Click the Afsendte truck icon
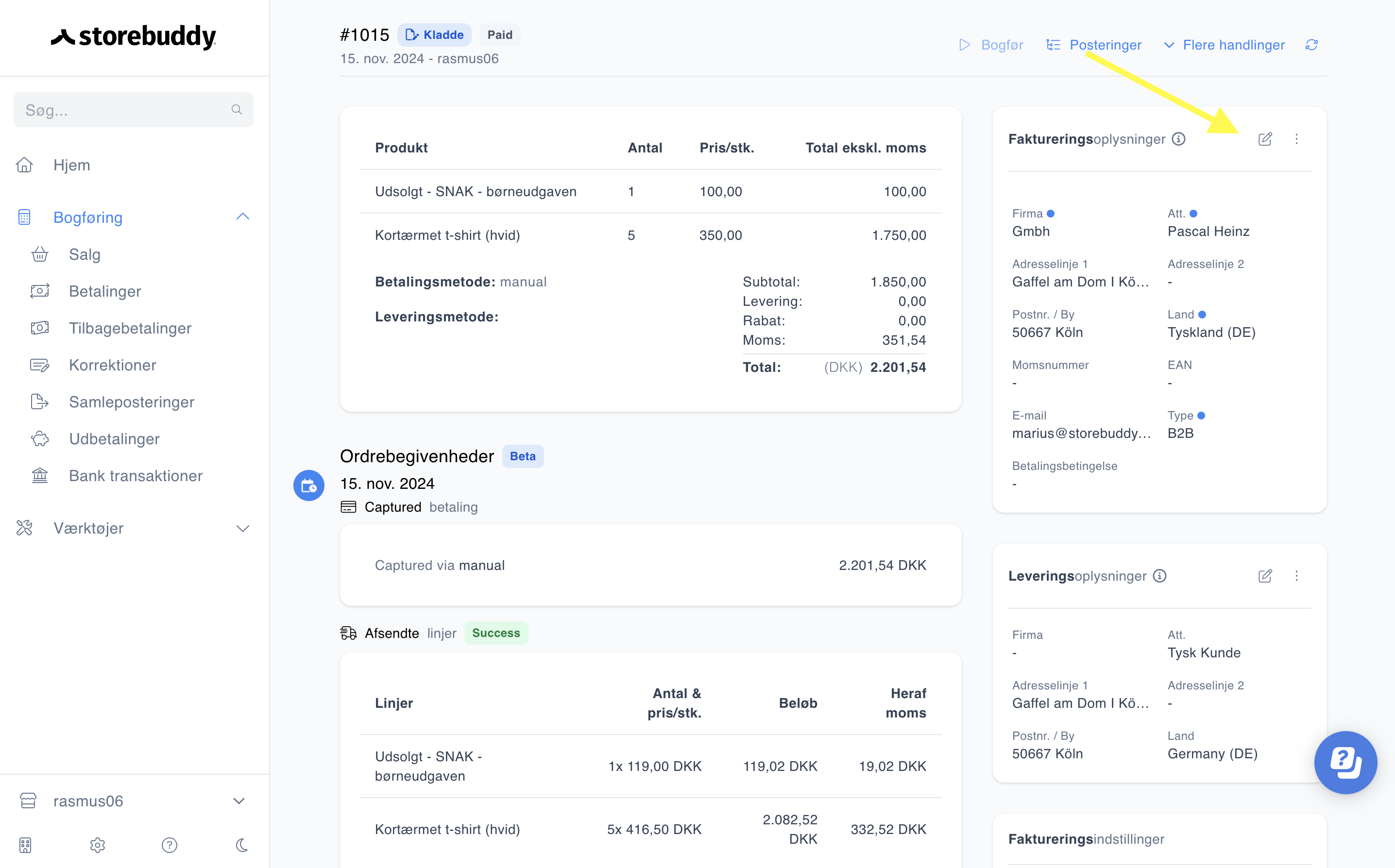The image size is (1395, 868). point(349,633)
